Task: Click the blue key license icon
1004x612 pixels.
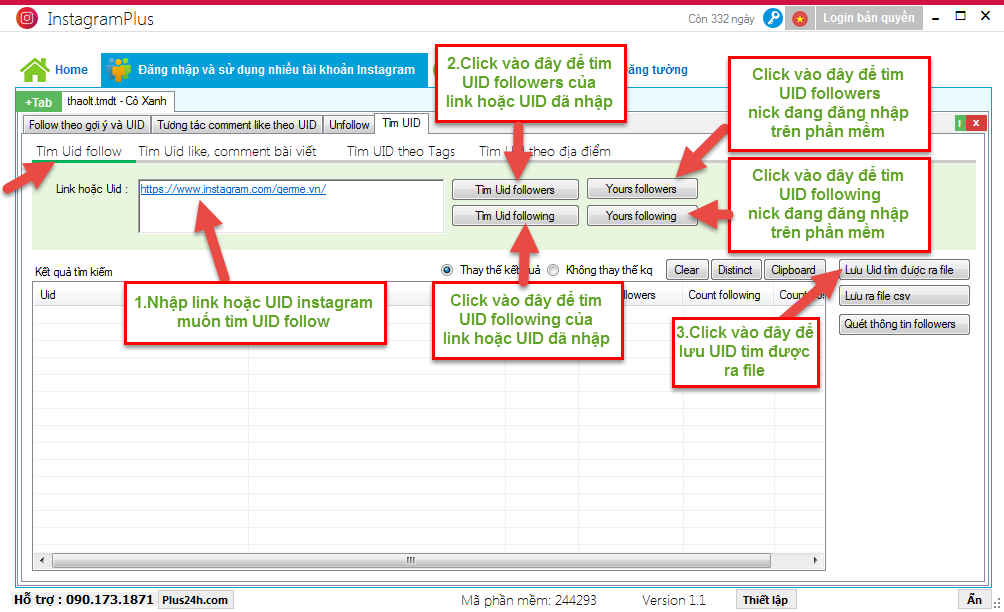Action: [x=773, y=19]
